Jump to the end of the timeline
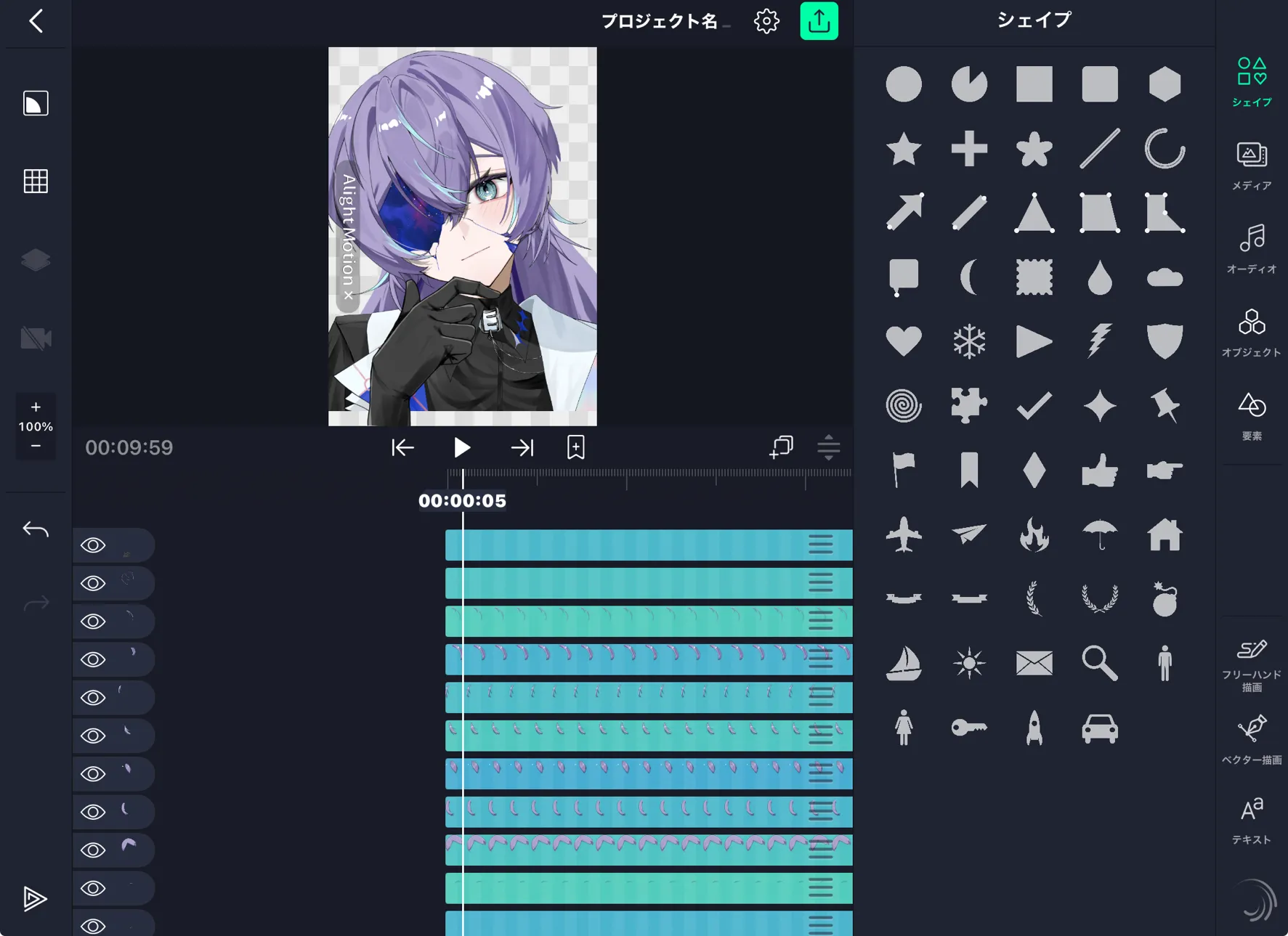Image resolution: width=1288 pixels, height=936 pixels. coord(522,447)
